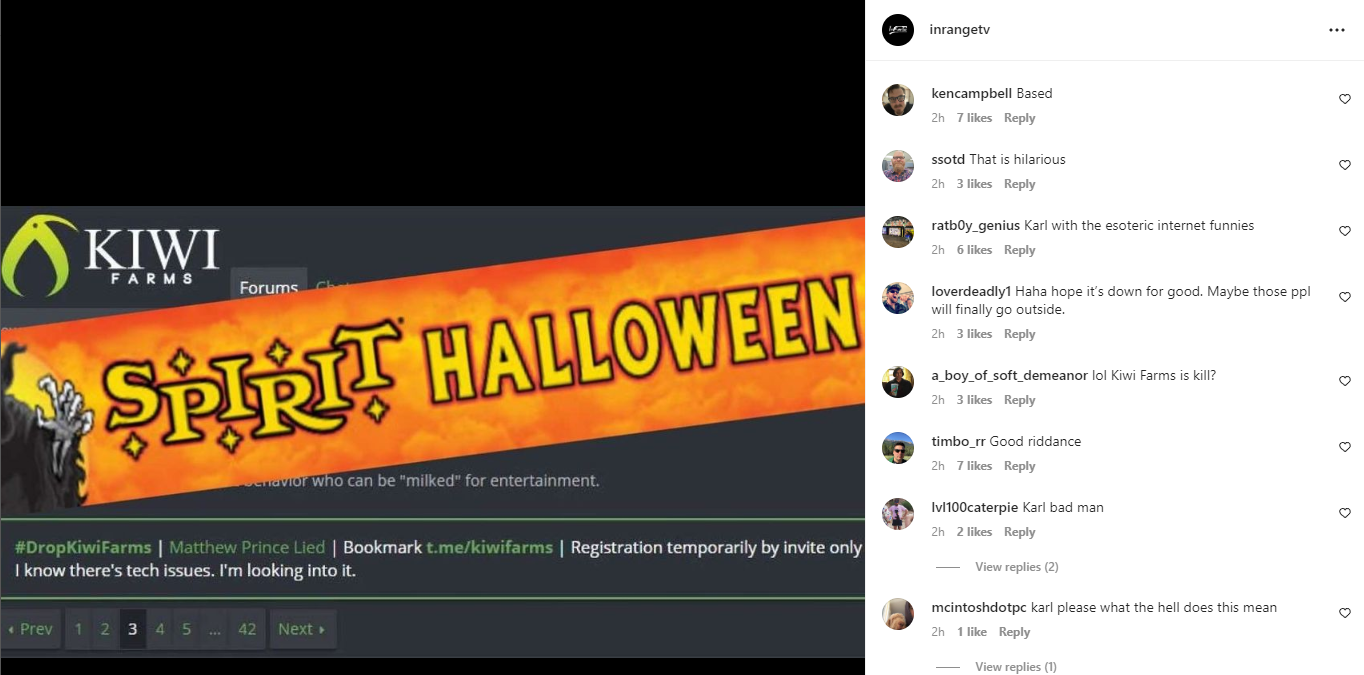Open inrangetv's profile avatar in the header
1364x675 pixels.
coord(898,30)
